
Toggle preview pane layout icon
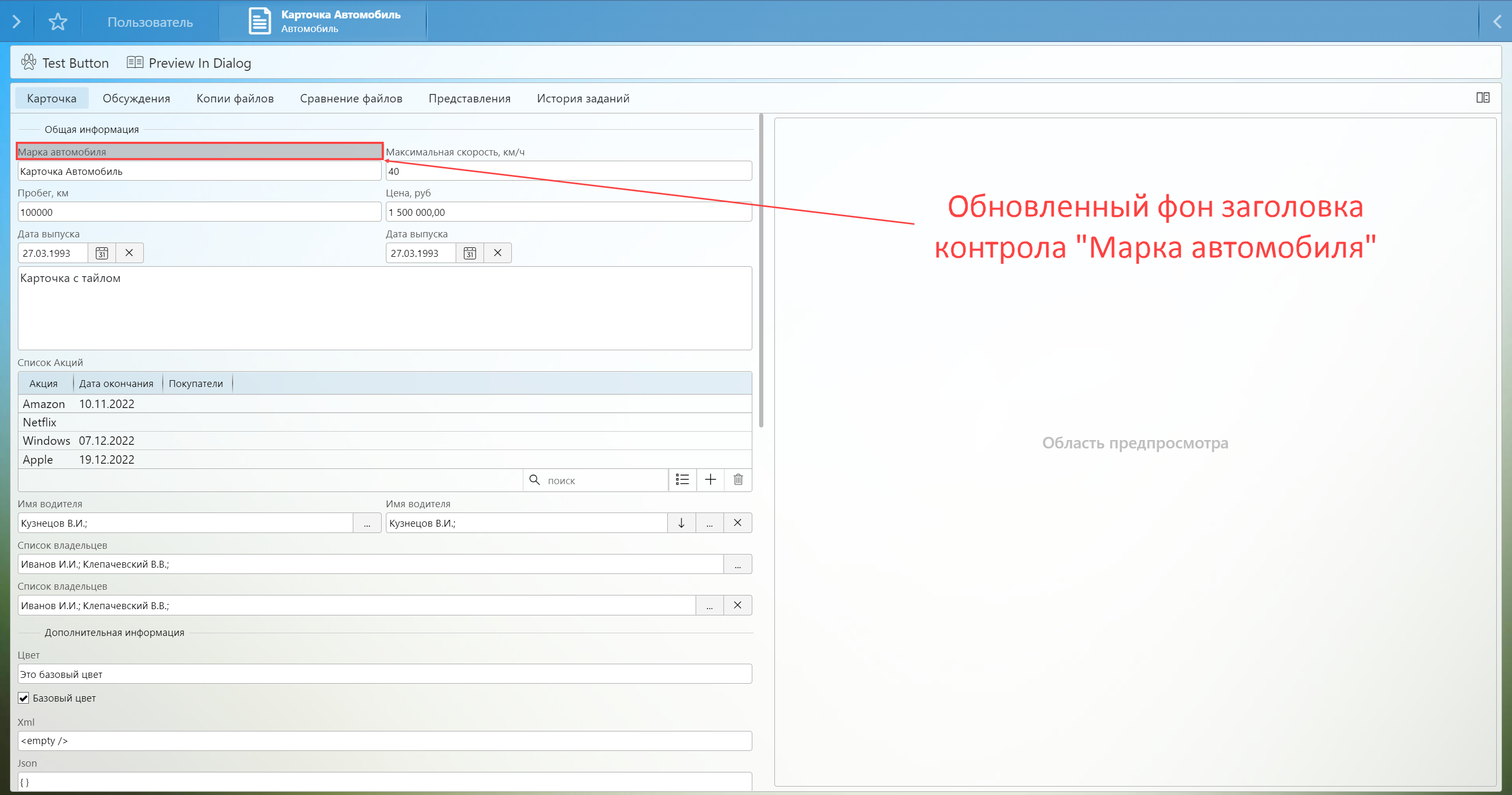[x=1483, y=98]
